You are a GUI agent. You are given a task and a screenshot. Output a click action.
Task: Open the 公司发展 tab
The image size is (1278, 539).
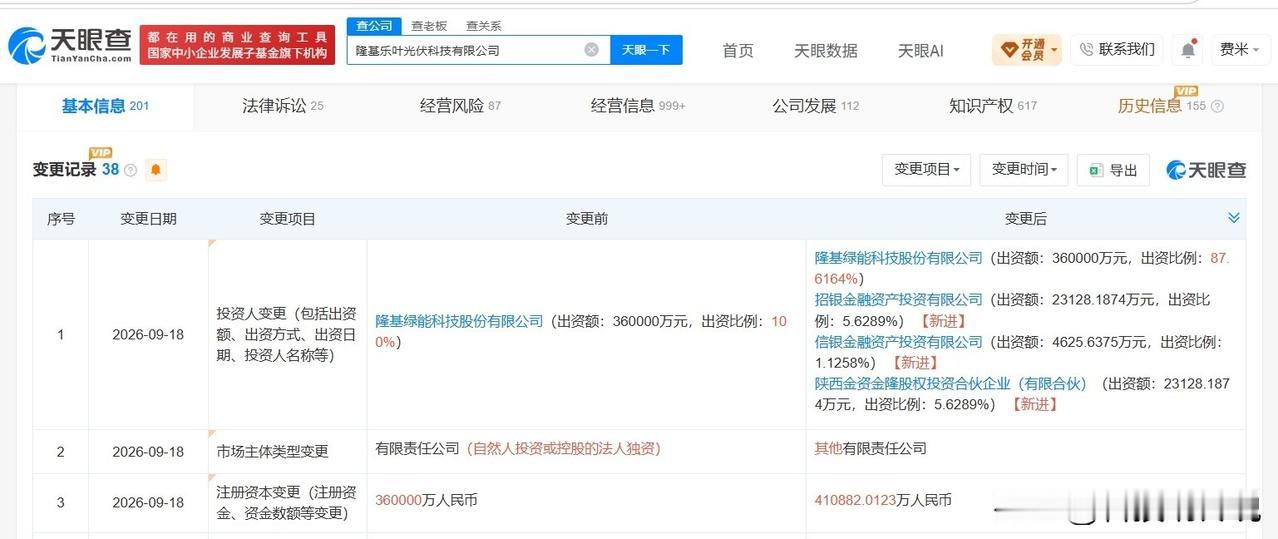815,105
